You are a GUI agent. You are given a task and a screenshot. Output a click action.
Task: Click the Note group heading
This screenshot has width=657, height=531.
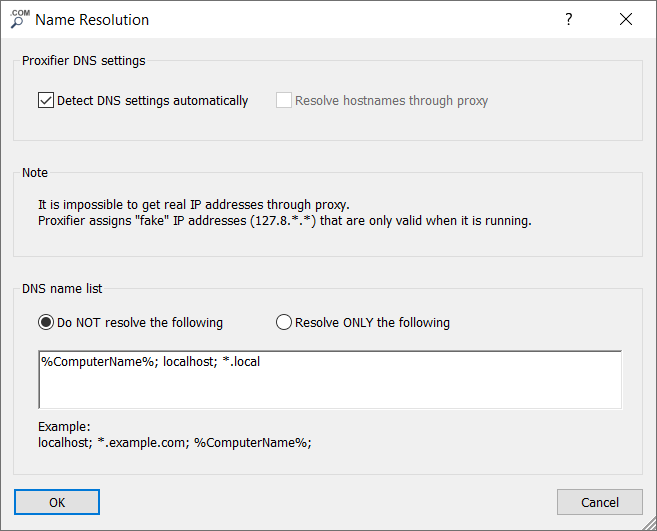click(35, 173)
